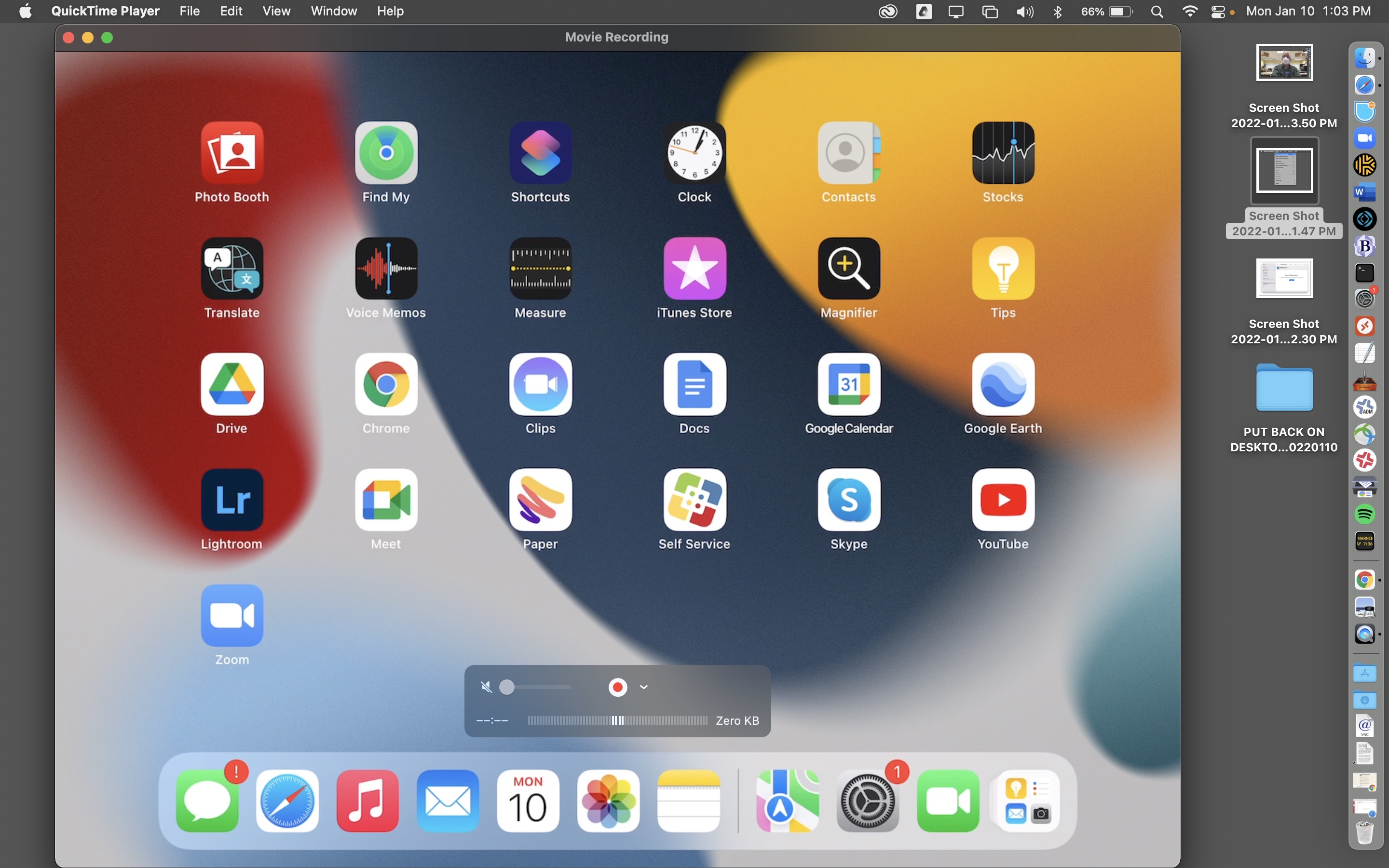1389x868 pixels.
Task: Click the Voice Memos icon
Action: tap(386, 269)
